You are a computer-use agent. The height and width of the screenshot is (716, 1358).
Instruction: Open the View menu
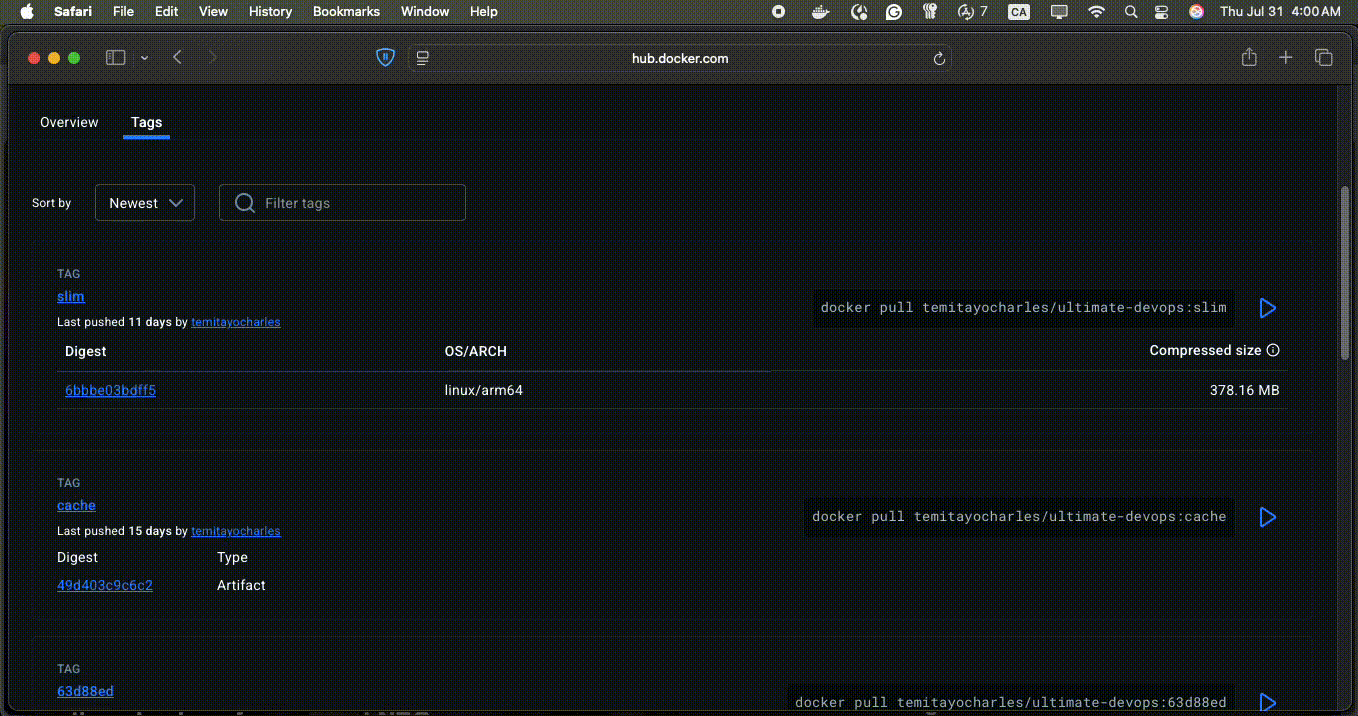tap(213, 12)
